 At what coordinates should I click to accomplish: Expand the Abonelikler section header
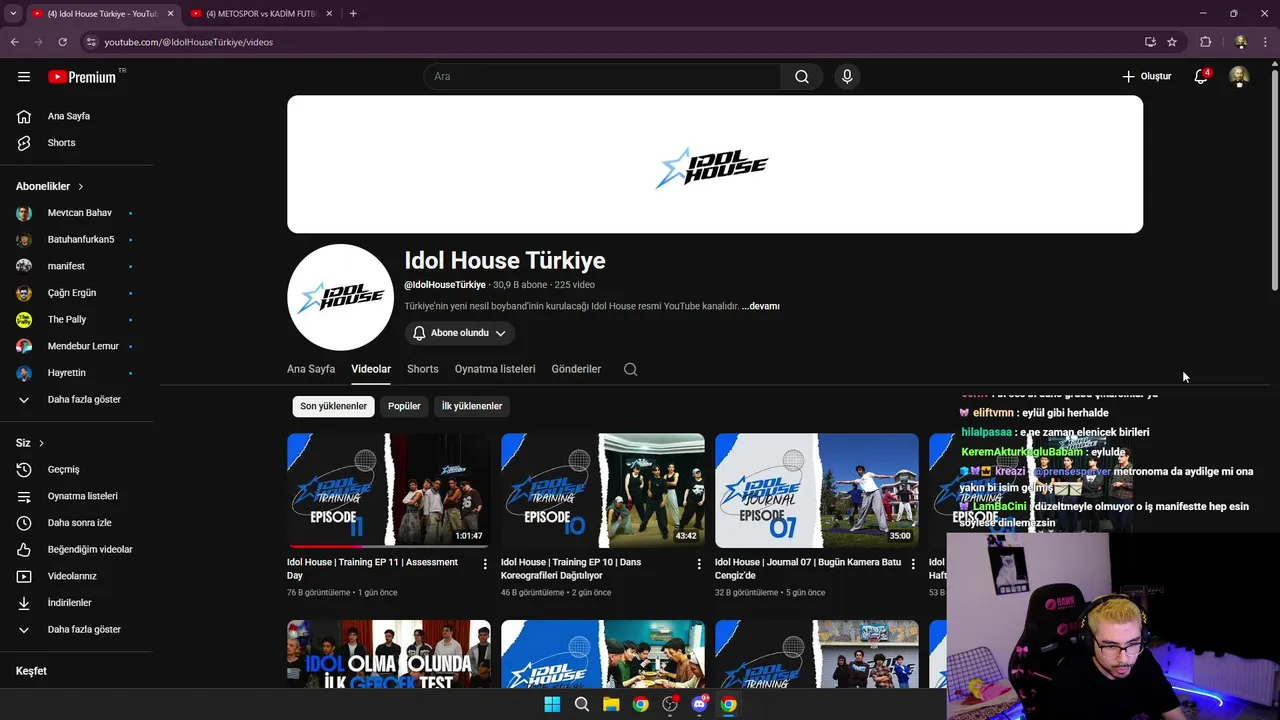50,186
